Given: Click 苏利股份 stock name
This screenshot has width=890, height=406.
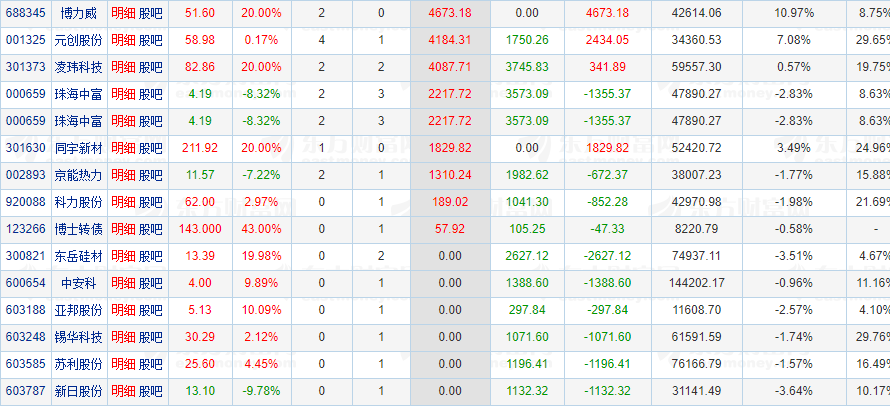Looking at the screenshot, I should [78, 364].
